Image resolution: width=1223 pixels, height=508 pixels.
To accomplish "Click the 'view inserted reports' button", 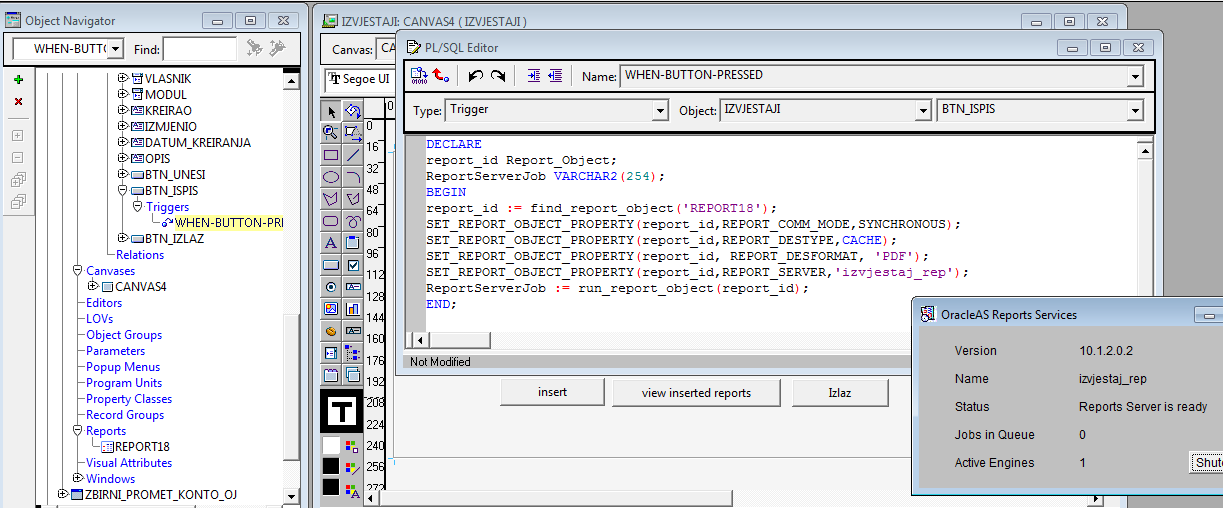I will [x=696, y=393].
